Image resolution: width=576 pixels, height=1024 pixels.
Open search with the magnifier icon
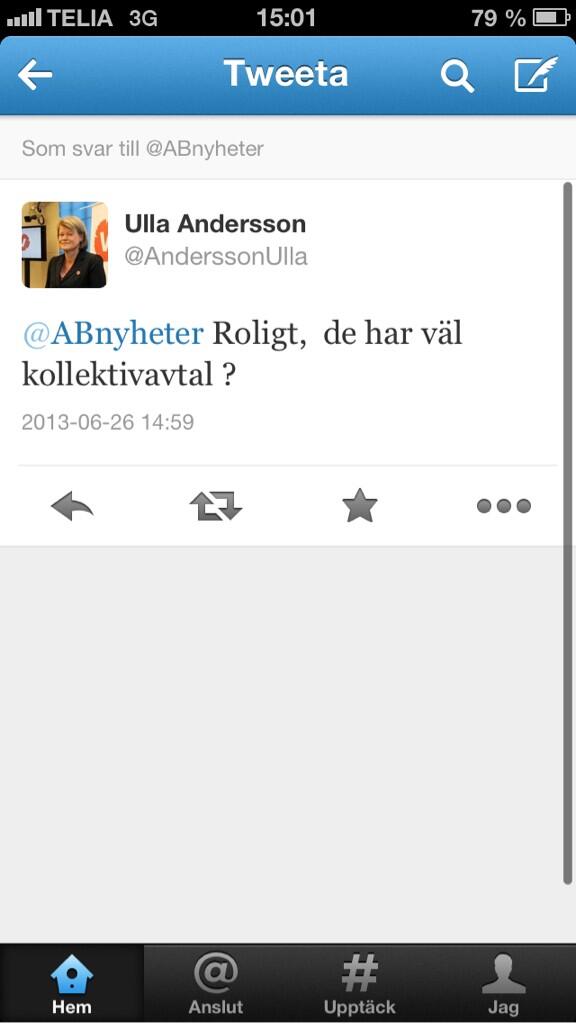tap(456, 75)
